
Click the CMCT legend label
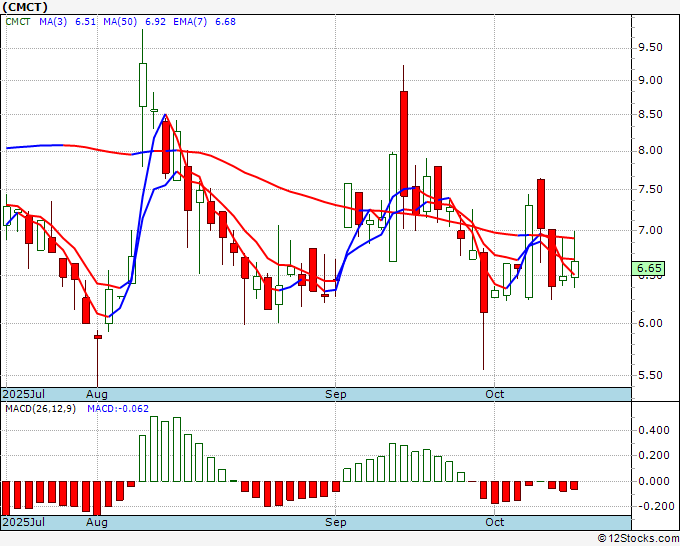click(x=18, y=22)
